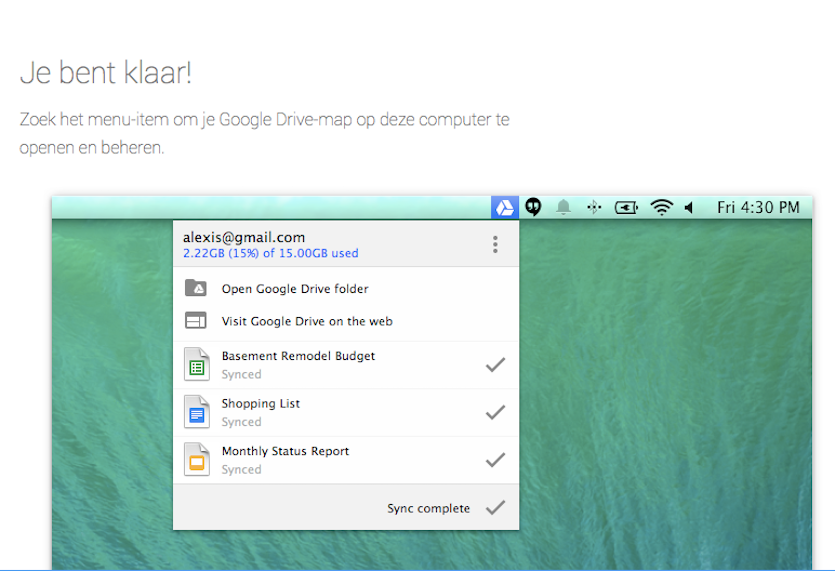
Task: Click checkmark beside Monthly Status Report
Action: pos(495,460)
